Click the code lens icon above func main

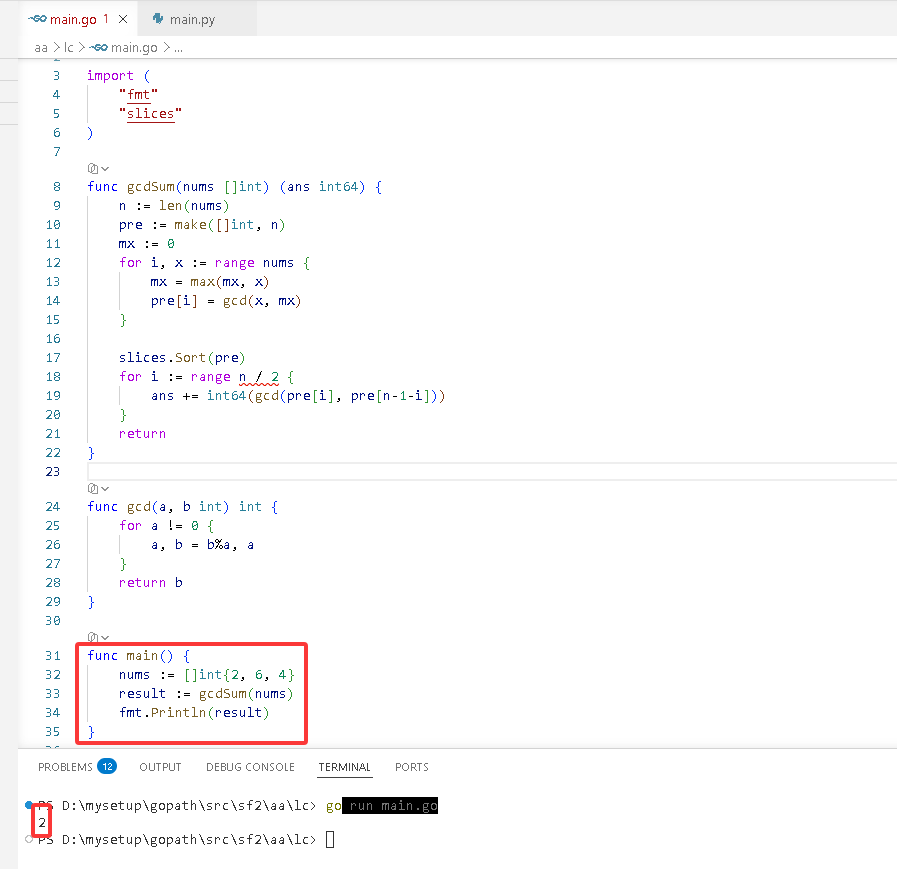pos(93,637)
